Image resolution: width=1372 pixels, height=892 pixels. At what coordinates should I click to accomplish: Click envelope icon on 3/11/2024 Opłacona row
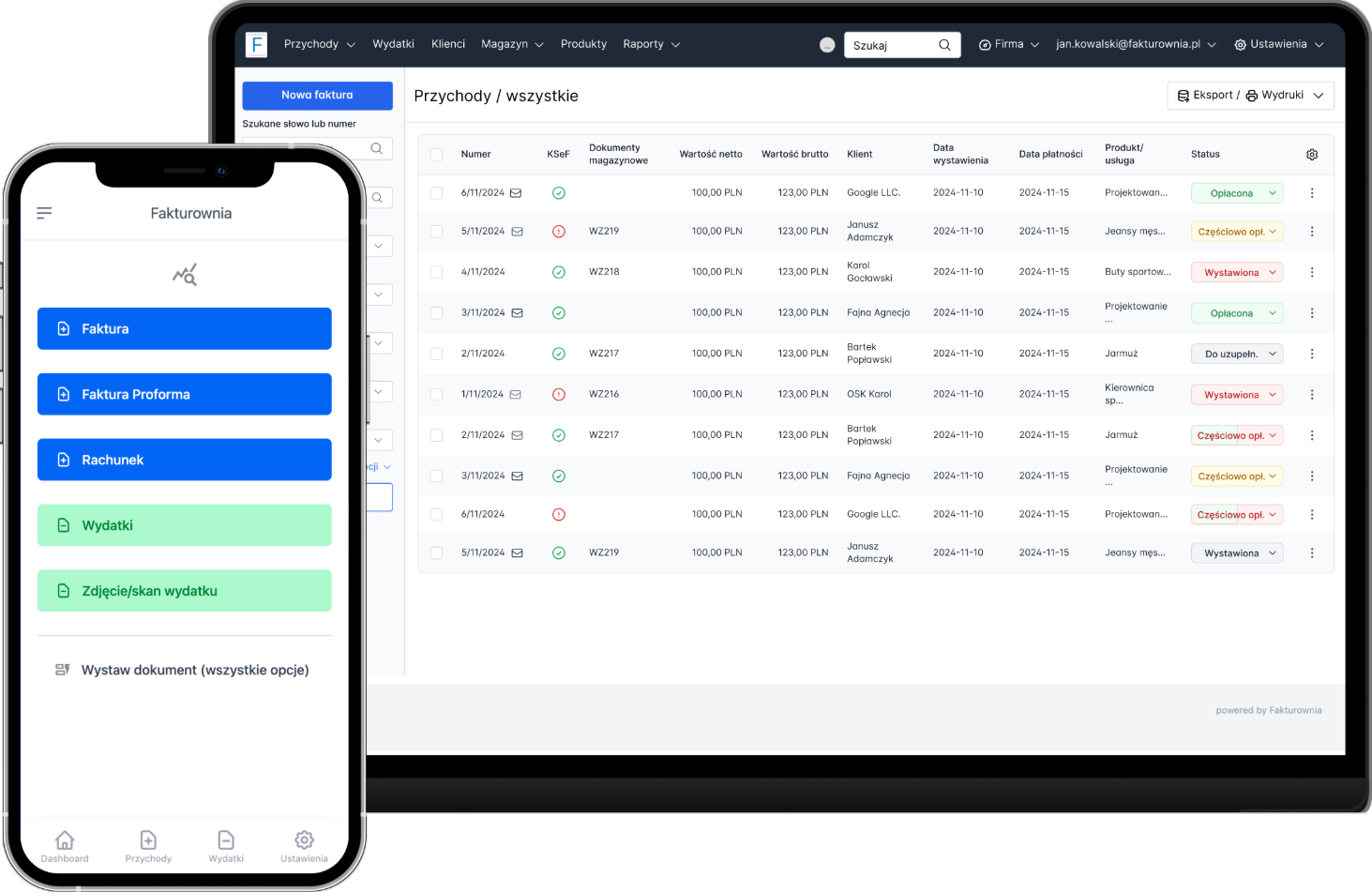click(517, 313)
